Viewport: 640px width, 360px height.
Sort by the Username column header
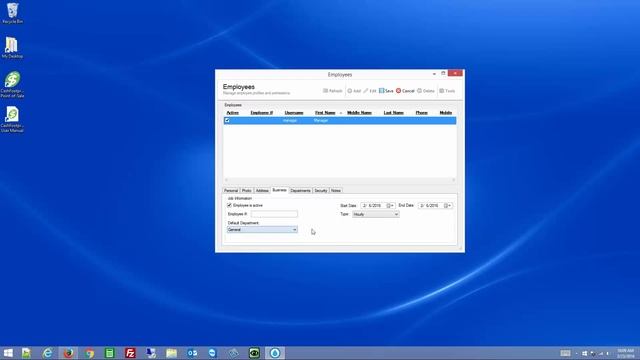click(294, 113)
